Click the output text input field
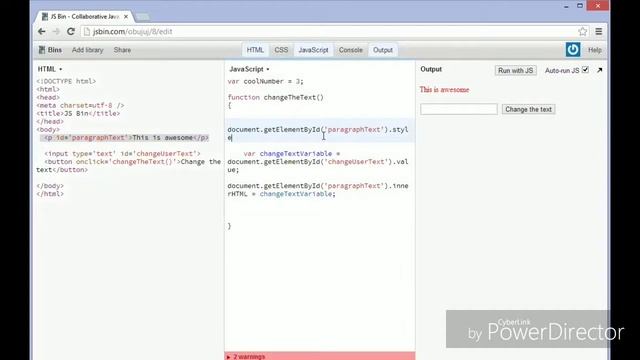The width and height of the screenshot is (640, 360). coord(459,109)
